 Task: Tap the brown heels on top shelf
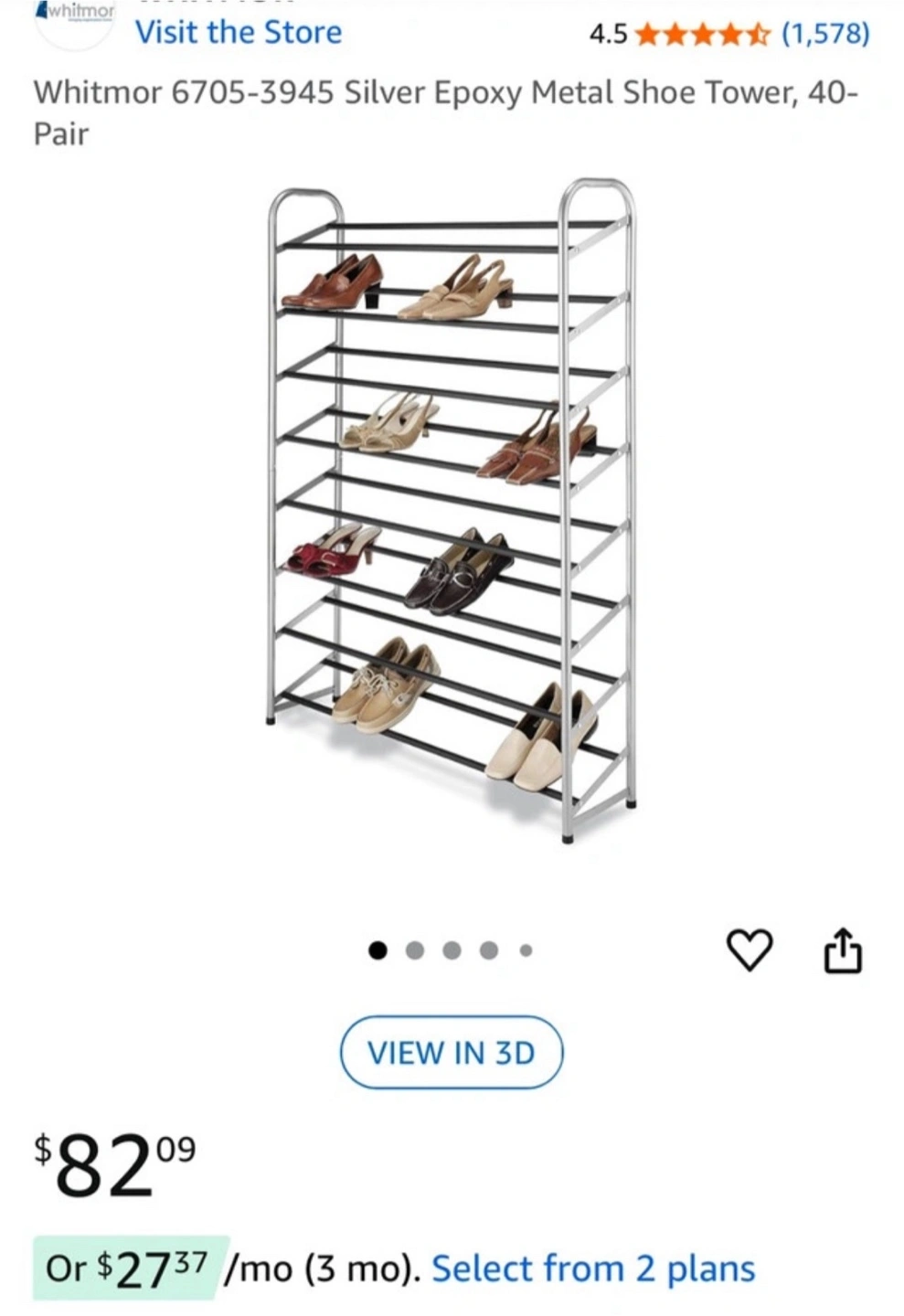coord(333,281)
